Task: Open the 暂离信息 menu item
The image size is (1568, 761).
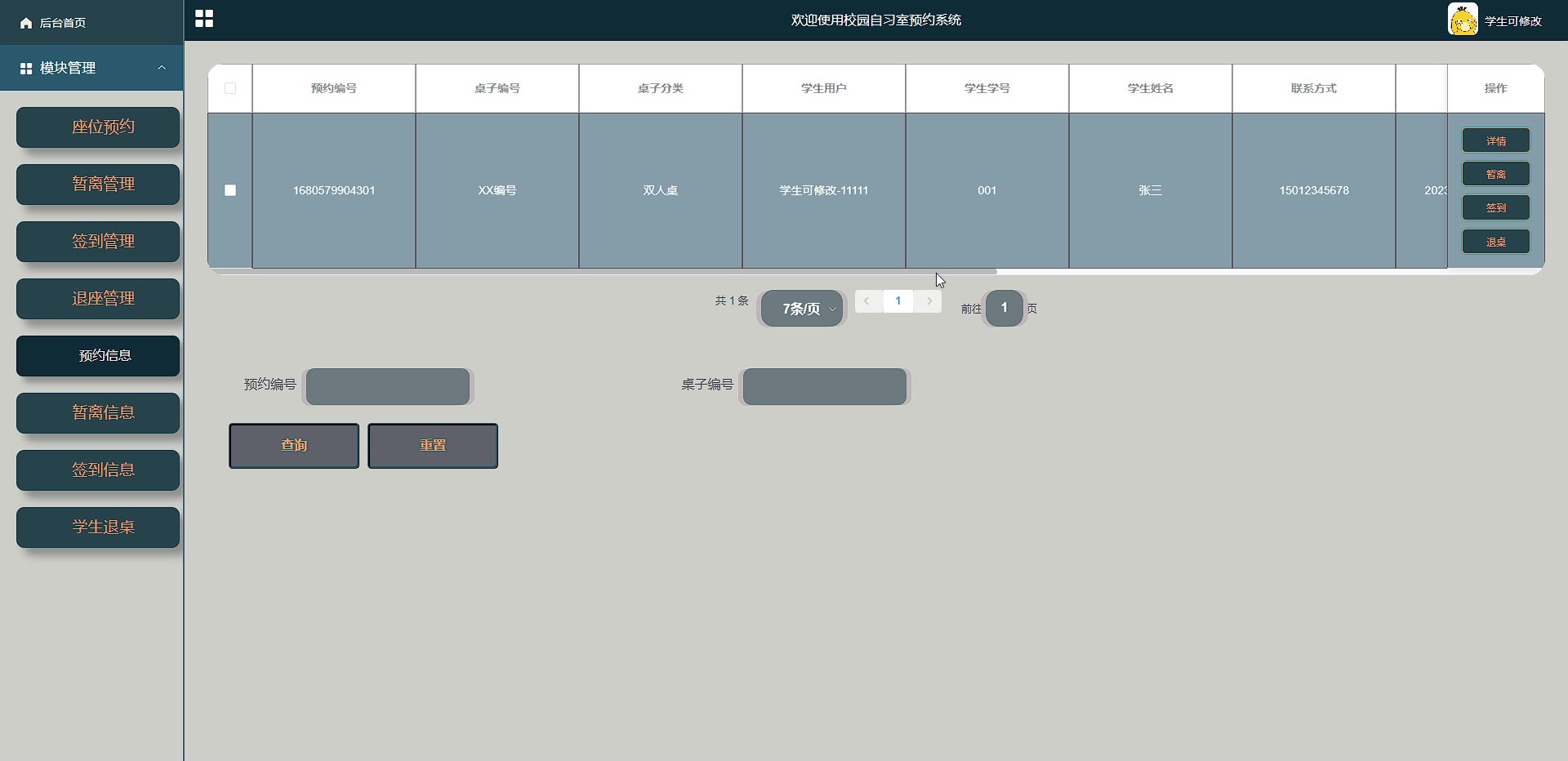Action: [98, 413]
